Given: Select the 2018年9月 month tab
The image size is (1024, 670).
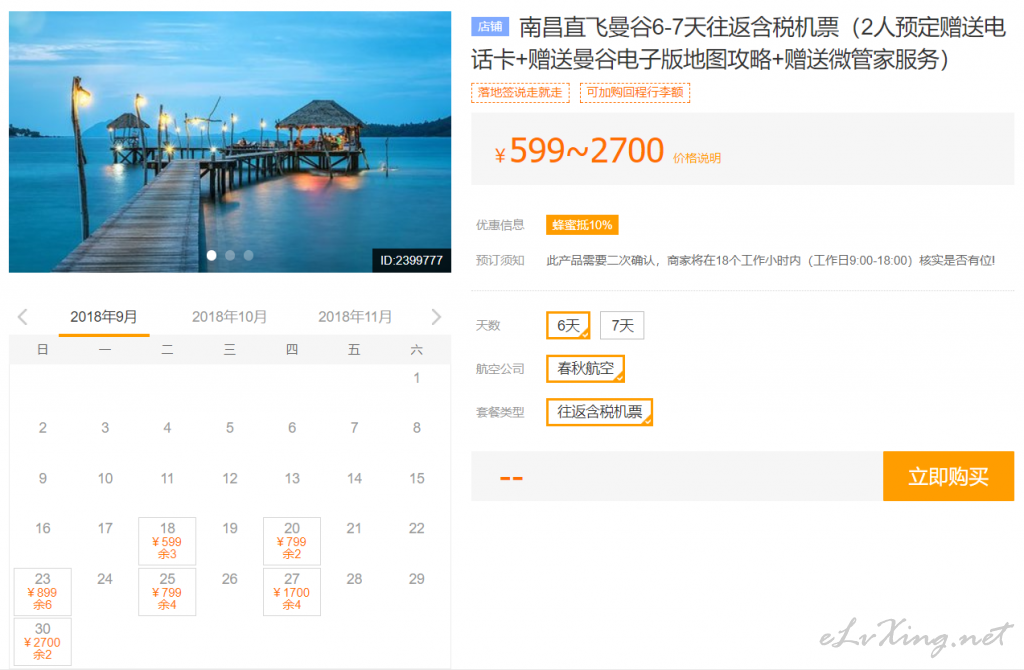Looking at the screenshot, I should point(104,317).
